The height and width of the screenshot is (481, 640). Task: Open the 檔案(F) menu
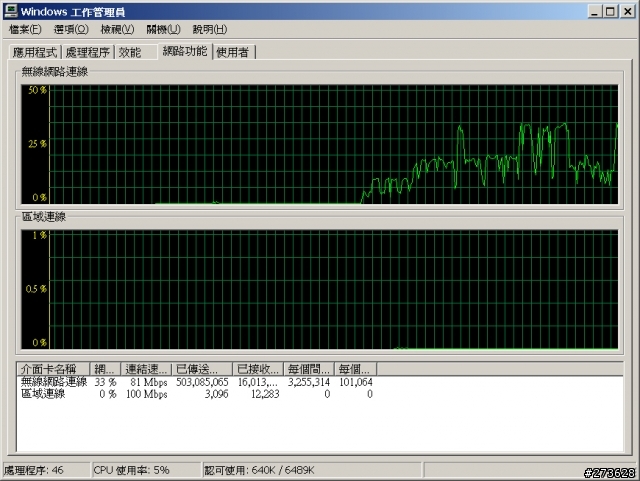(x=25, y=29)
